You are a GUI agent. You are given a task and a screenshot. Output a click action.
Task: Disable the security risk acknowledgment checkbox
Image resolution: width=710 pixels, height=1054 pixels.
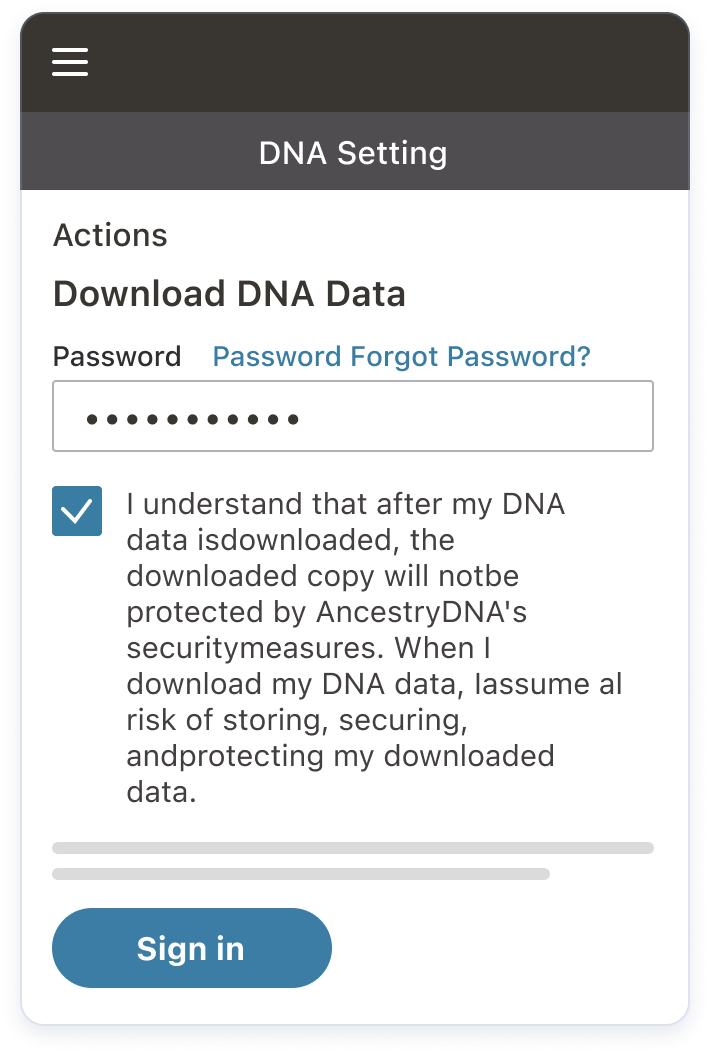[x=77, y=510]
